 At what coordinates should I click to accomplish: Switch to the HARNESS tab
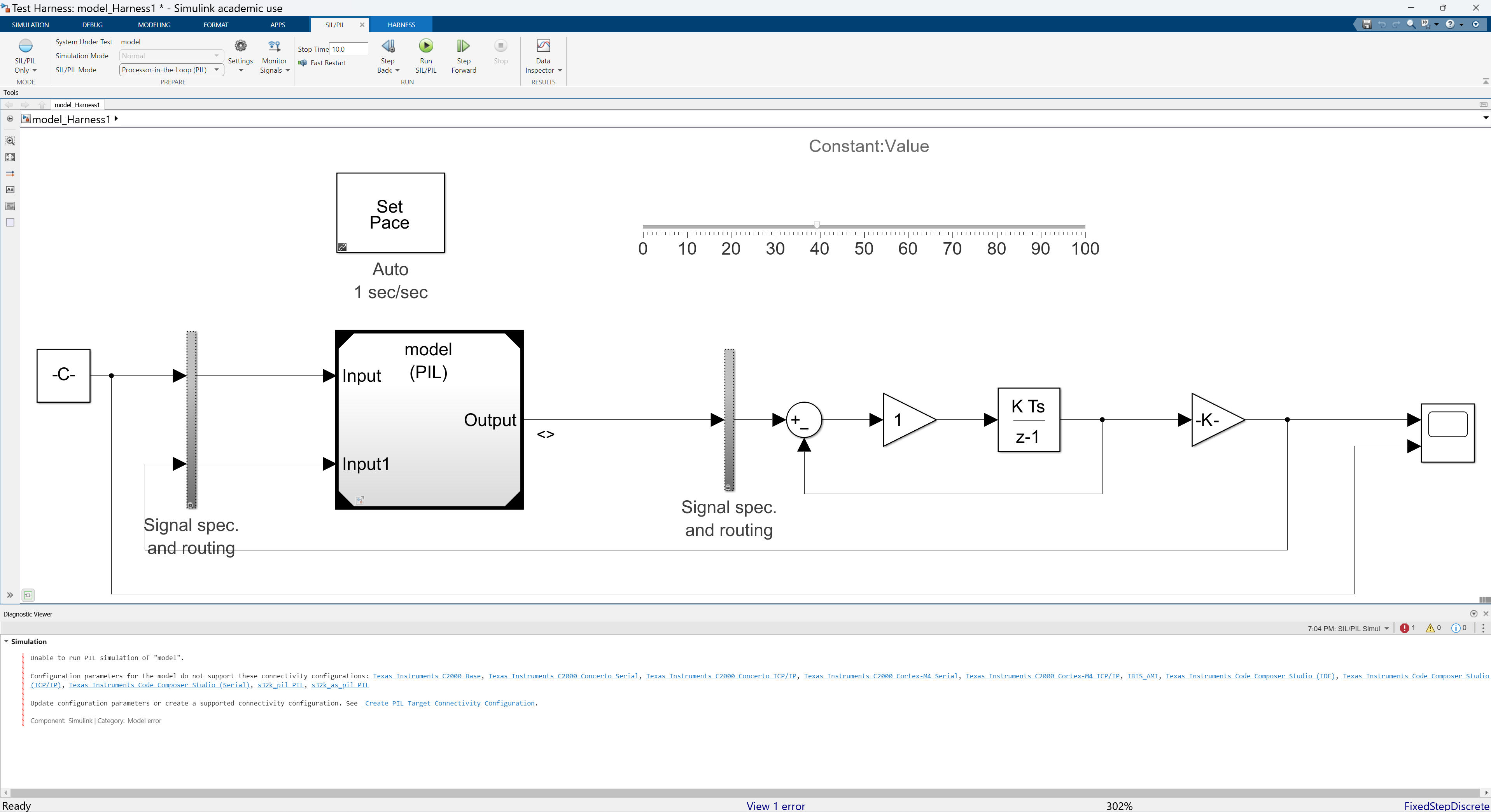(401, 25)
